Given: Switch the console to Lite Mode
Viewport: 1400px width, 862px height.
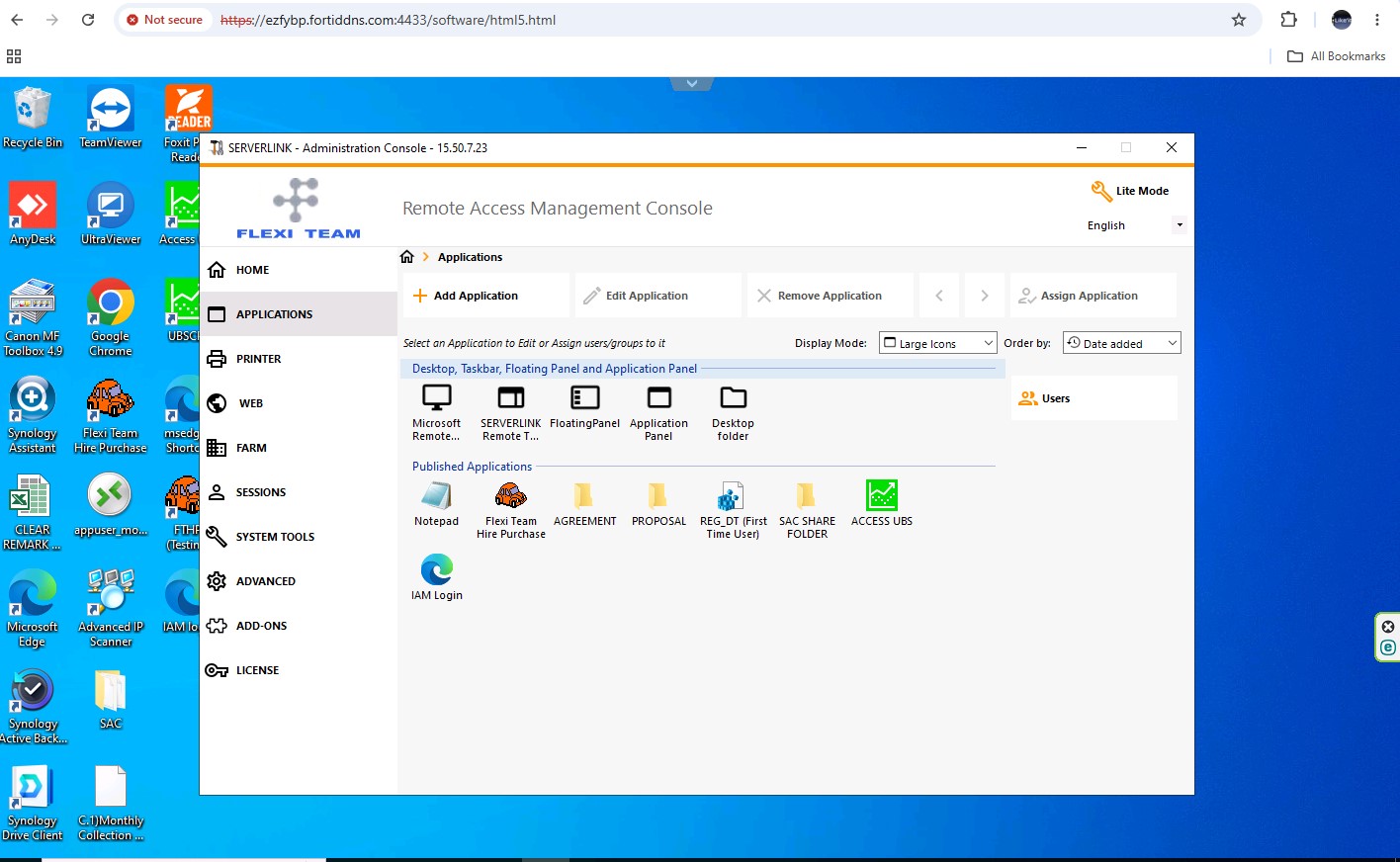Looking at the screenshot, I should point(1130,191).
